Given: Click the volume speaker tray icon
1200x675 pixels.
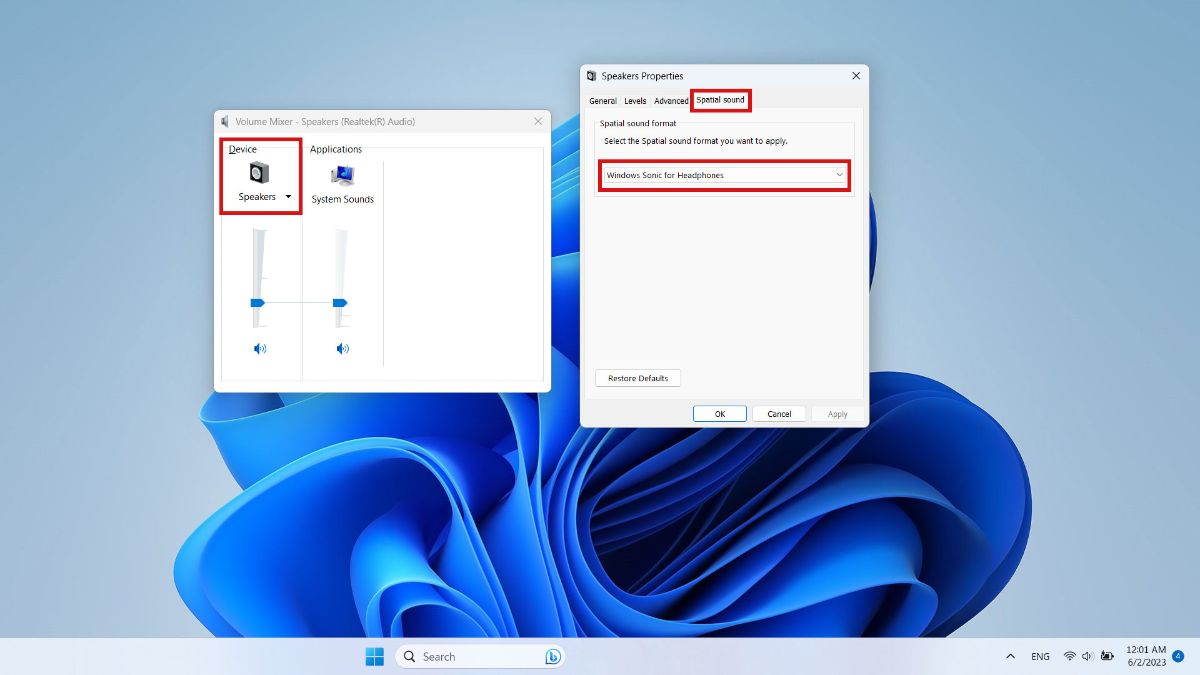Looking at the screenshot, I should coord(1087,657).
